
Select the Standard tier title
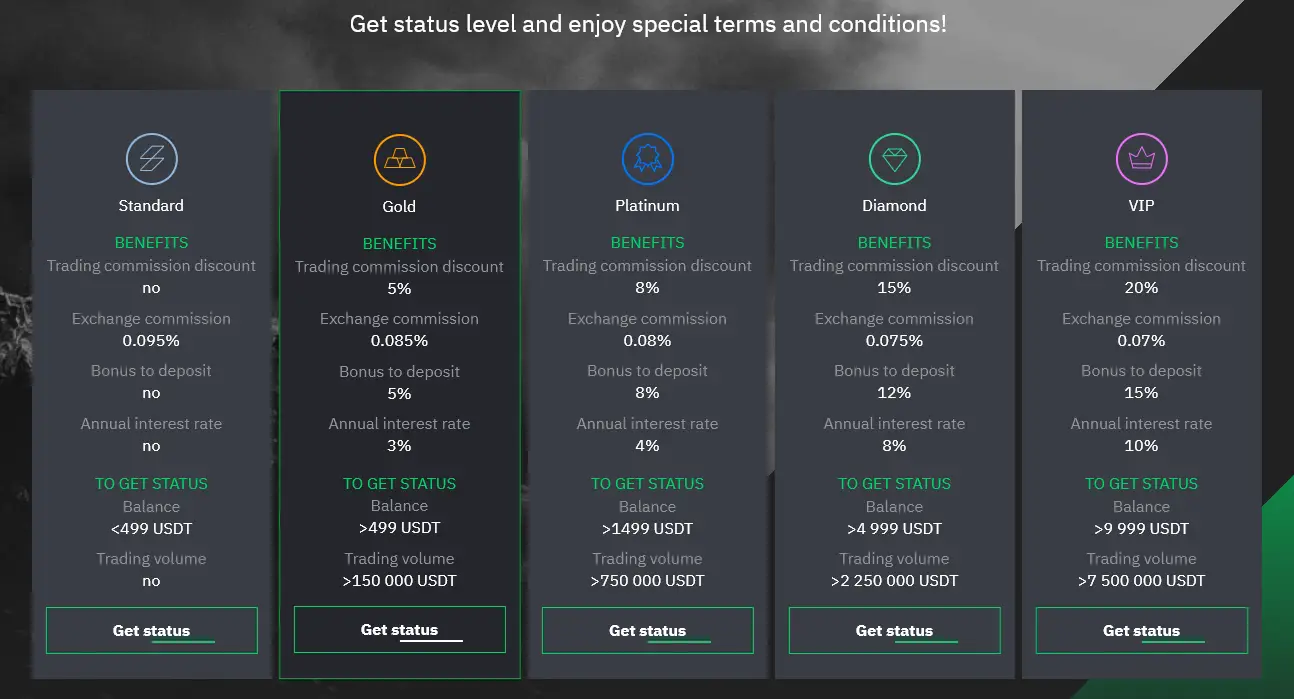[151, 206]
